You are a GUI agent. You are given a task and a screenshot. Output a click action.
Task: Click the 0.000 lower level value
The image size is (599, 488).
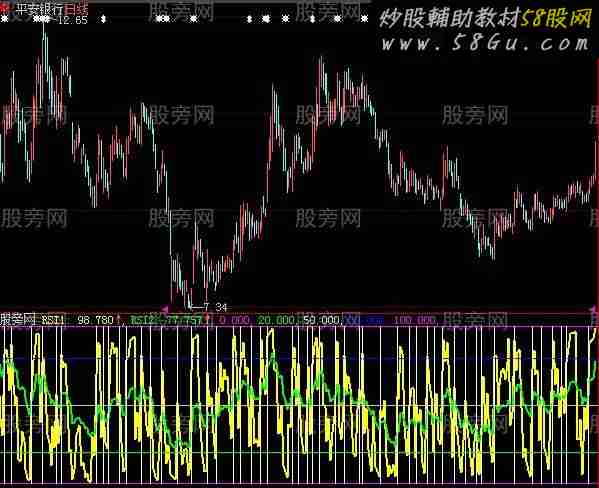(234, 320)
